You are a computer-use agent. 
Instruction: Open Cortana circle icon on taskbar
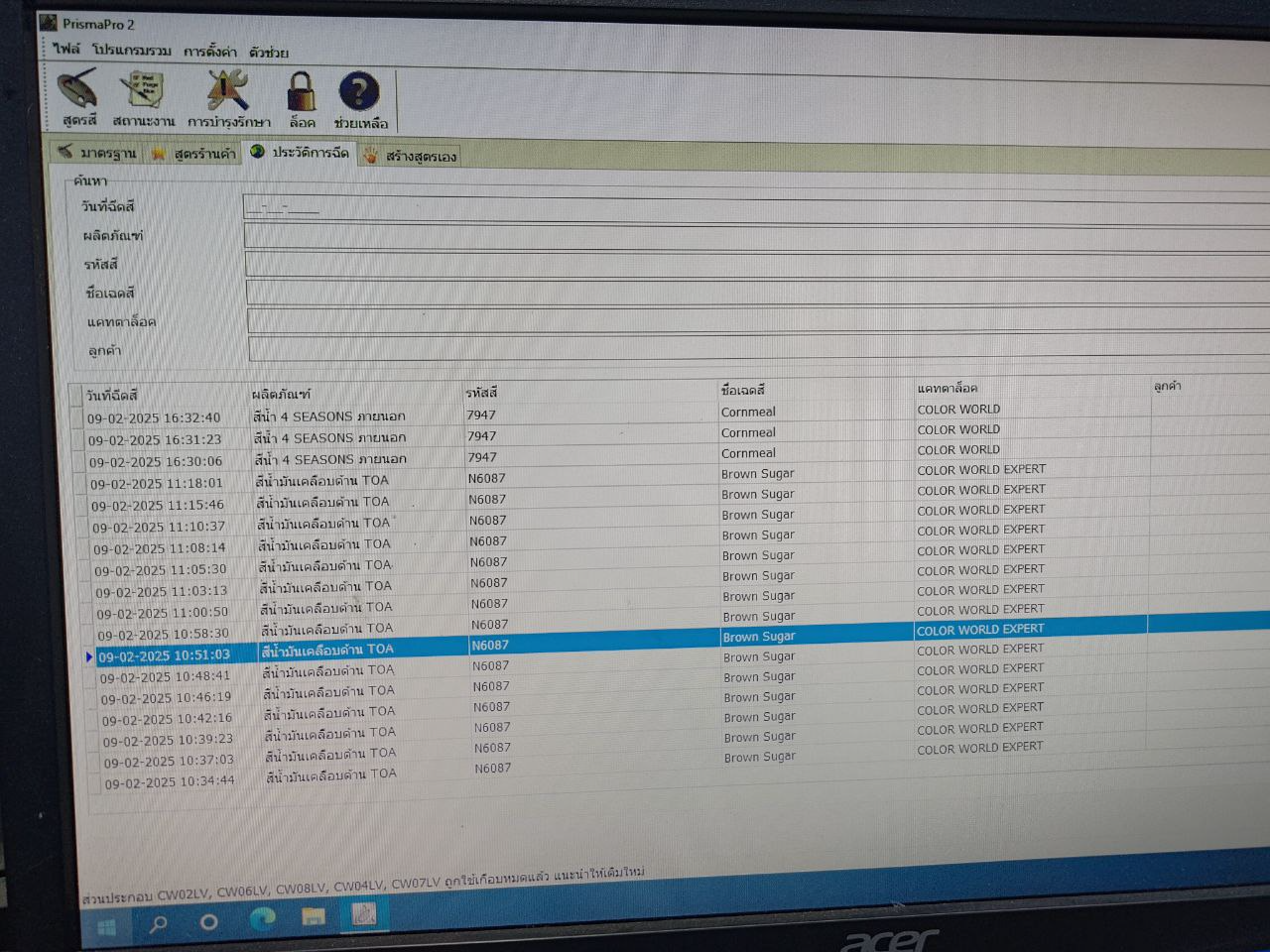tap(208, 922)
